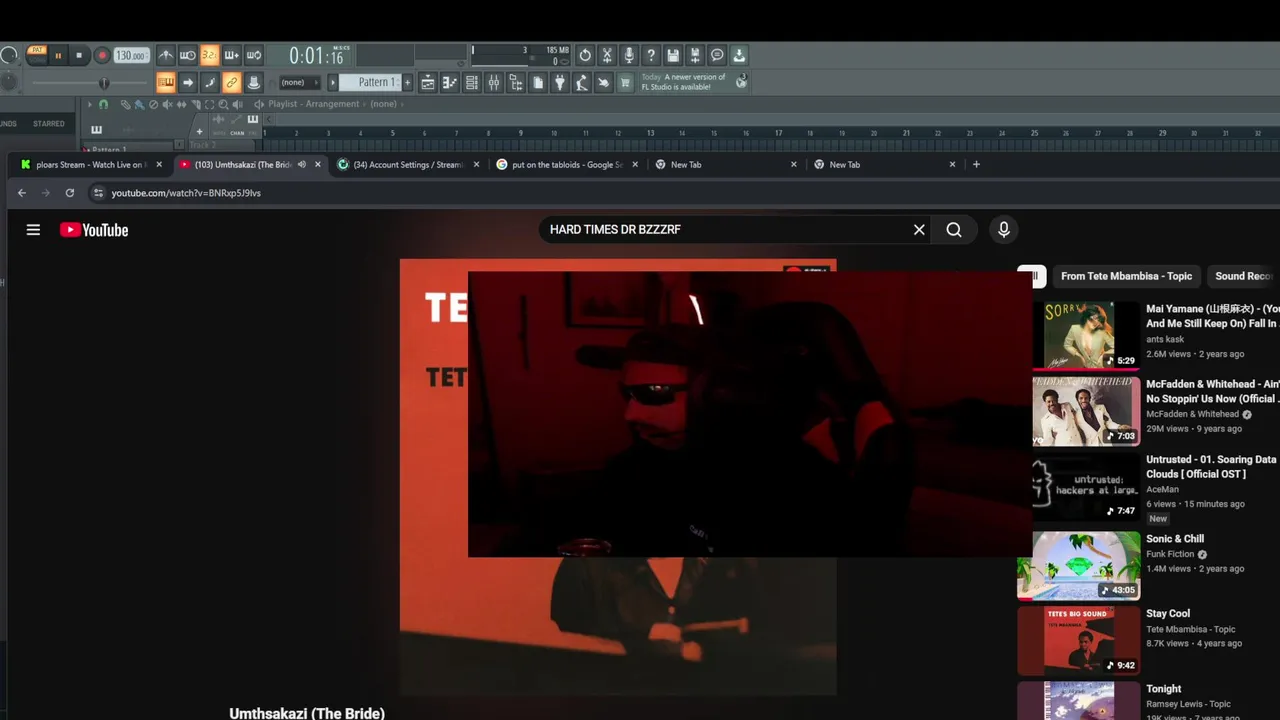Screen dimensions: 1280x720
Task: Select the playlist mute tool
Action: pos(168,104)
